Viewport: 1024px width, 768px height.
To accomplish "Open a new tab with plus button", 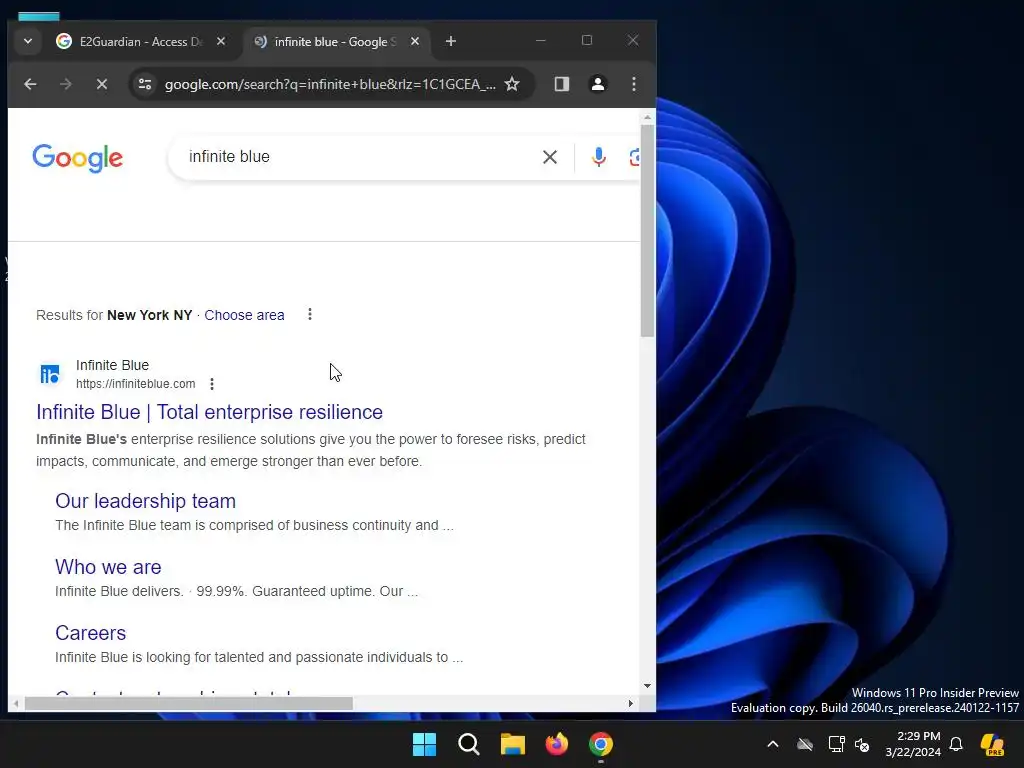I will click(451, 41).
